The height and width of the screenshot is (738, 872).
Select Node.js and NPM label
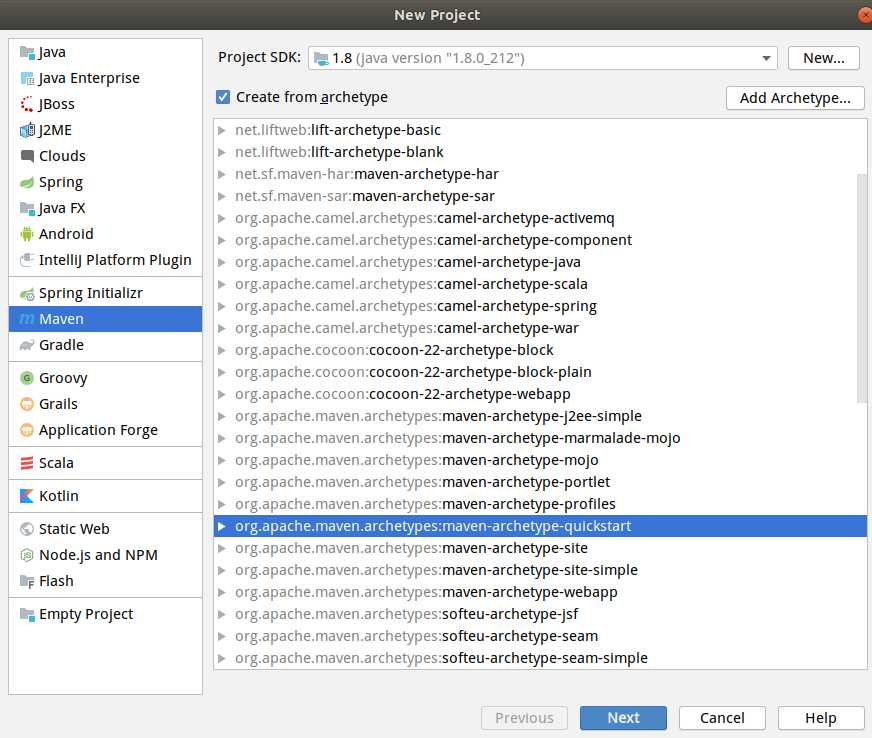pos(98,555)
